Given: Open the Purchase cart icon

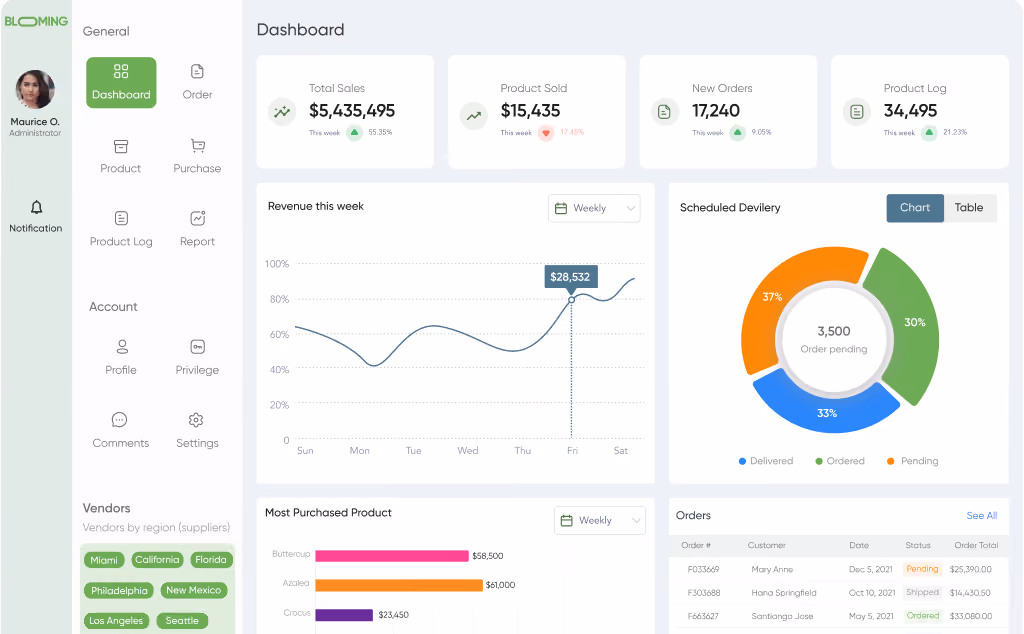Looking at the screenshot, I should pos(198,146).
